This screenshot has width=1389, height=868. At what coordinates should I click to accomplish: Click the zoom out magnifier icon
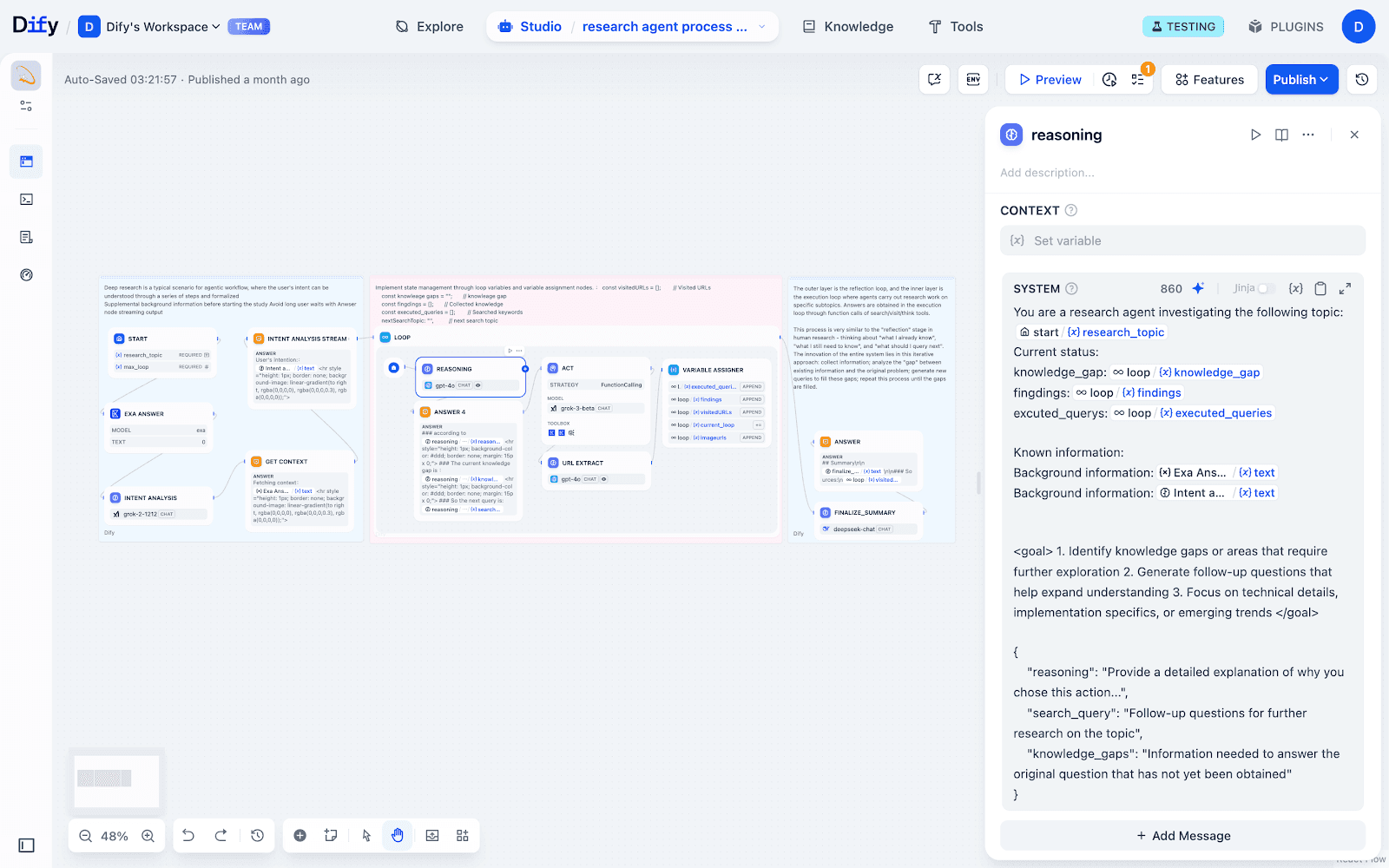click(x=85, y=836)
